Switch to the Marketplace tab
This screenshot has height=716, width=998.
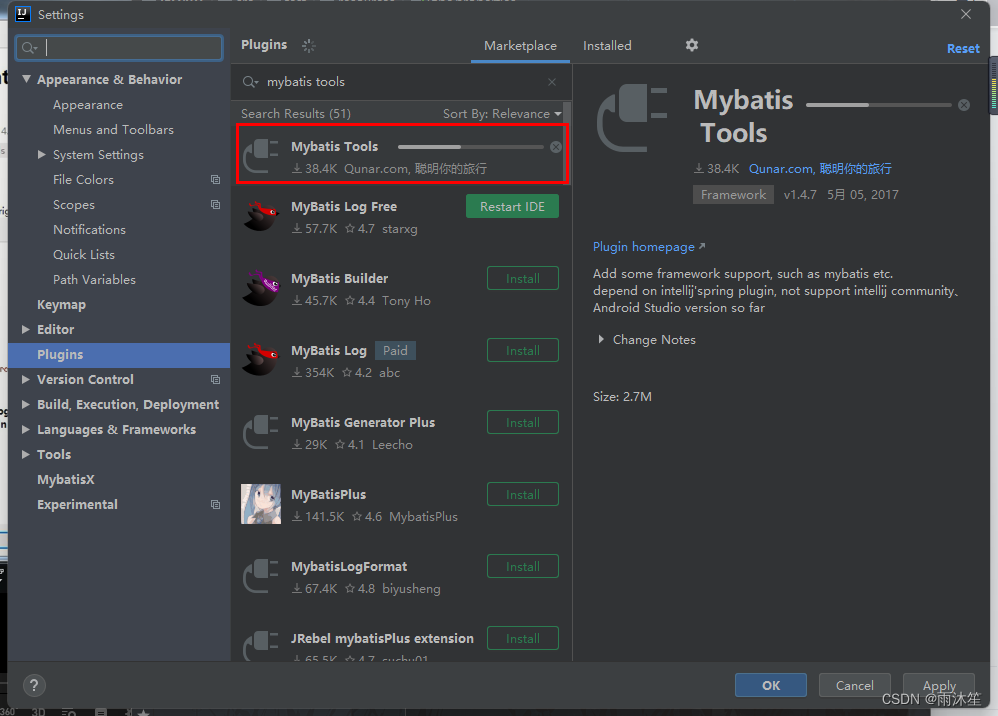pyautogui.click(x=520, y=46)
